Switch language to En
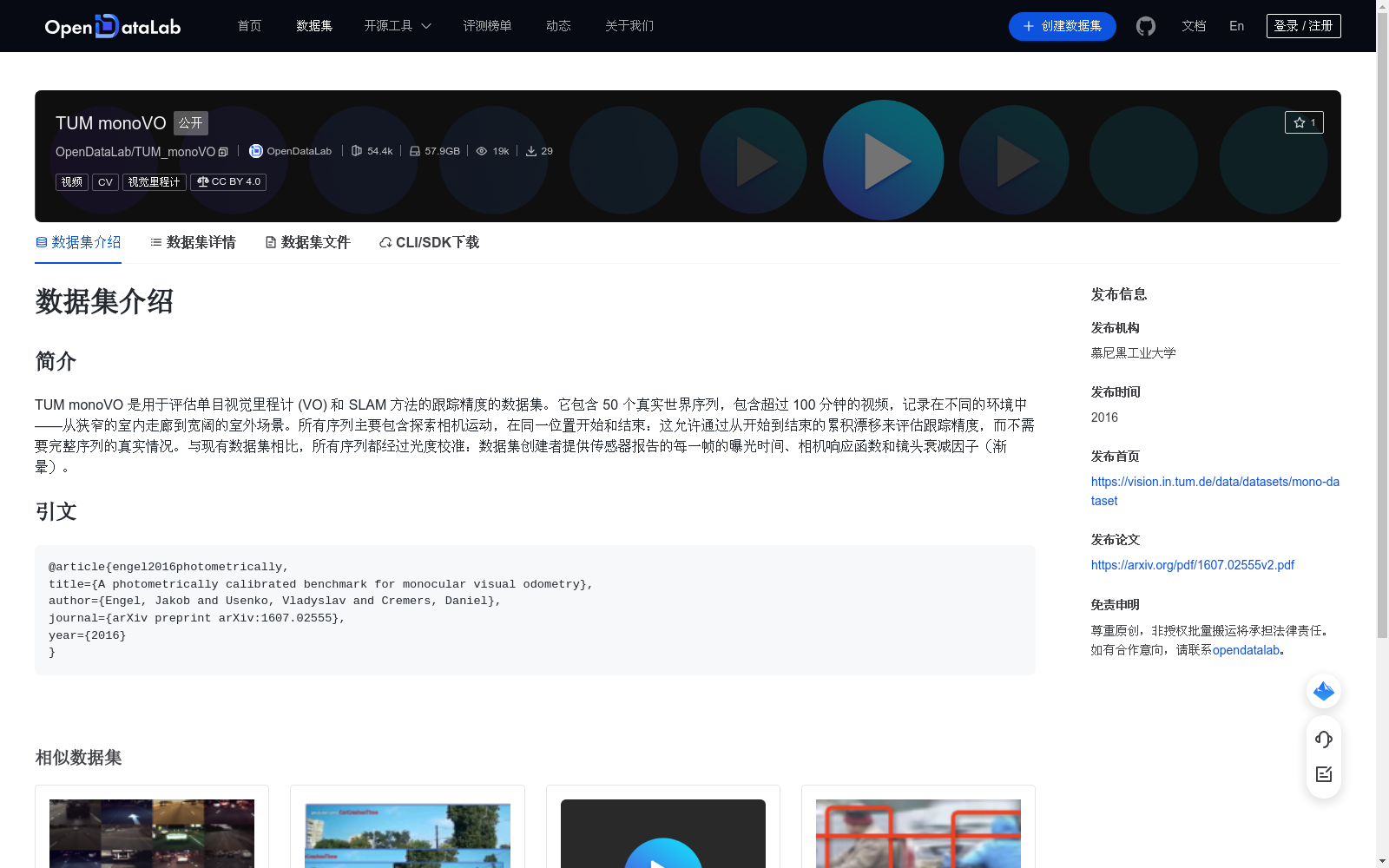The height and width of the screenshot is (868, 1389). (1237, 26)
